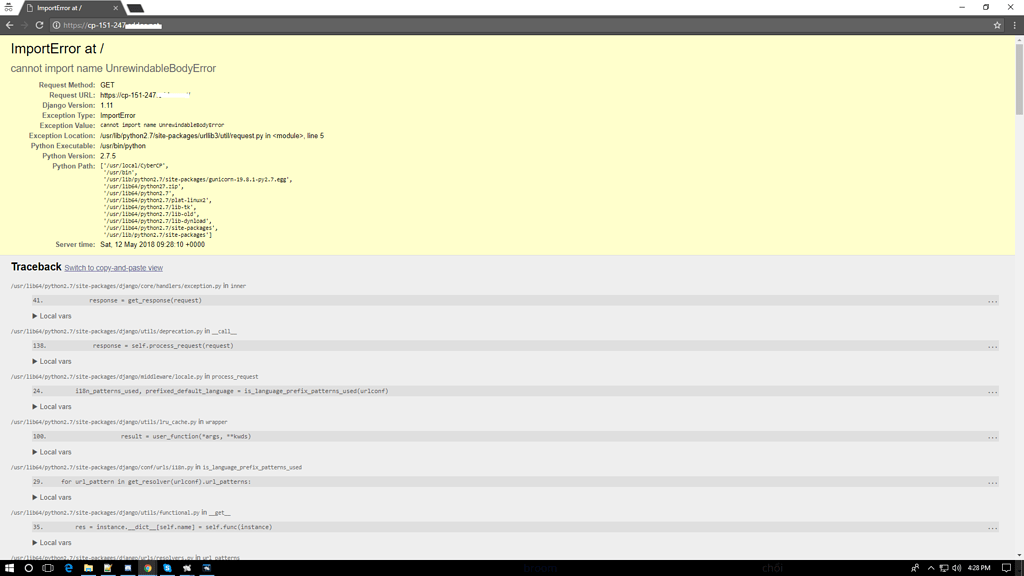This screenshot has height=576, width=1024.
Task: Open the Action Center notifications icon
Action: tap(1006, 568)
